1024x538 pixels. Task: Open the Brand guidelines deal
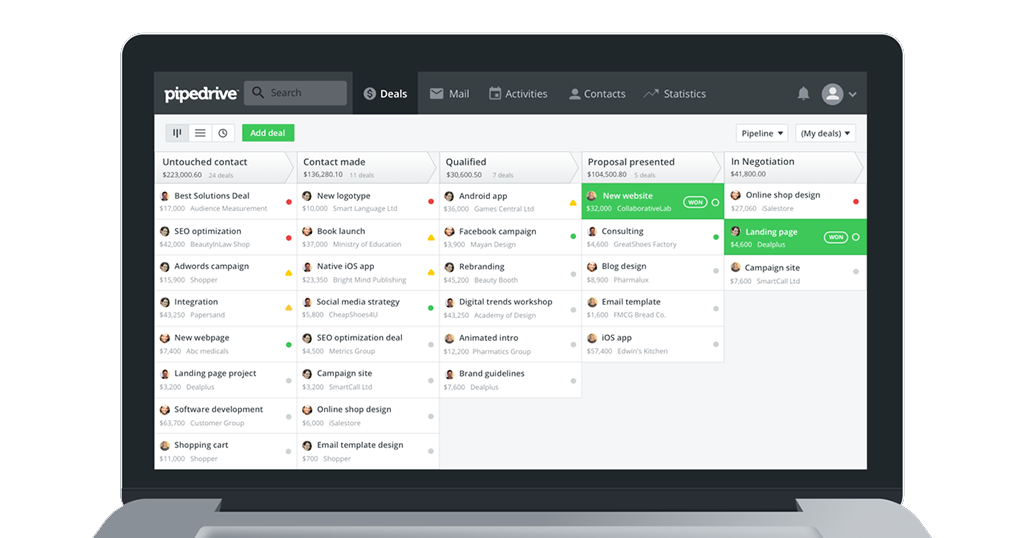[x=511, y=380]
